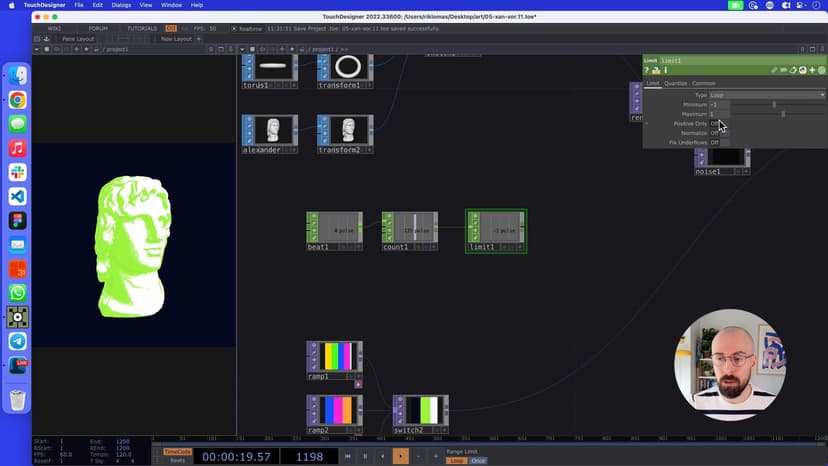Open WhatsApp from the dock
This screenshot has height=466, width=828.
click(18, 293)
